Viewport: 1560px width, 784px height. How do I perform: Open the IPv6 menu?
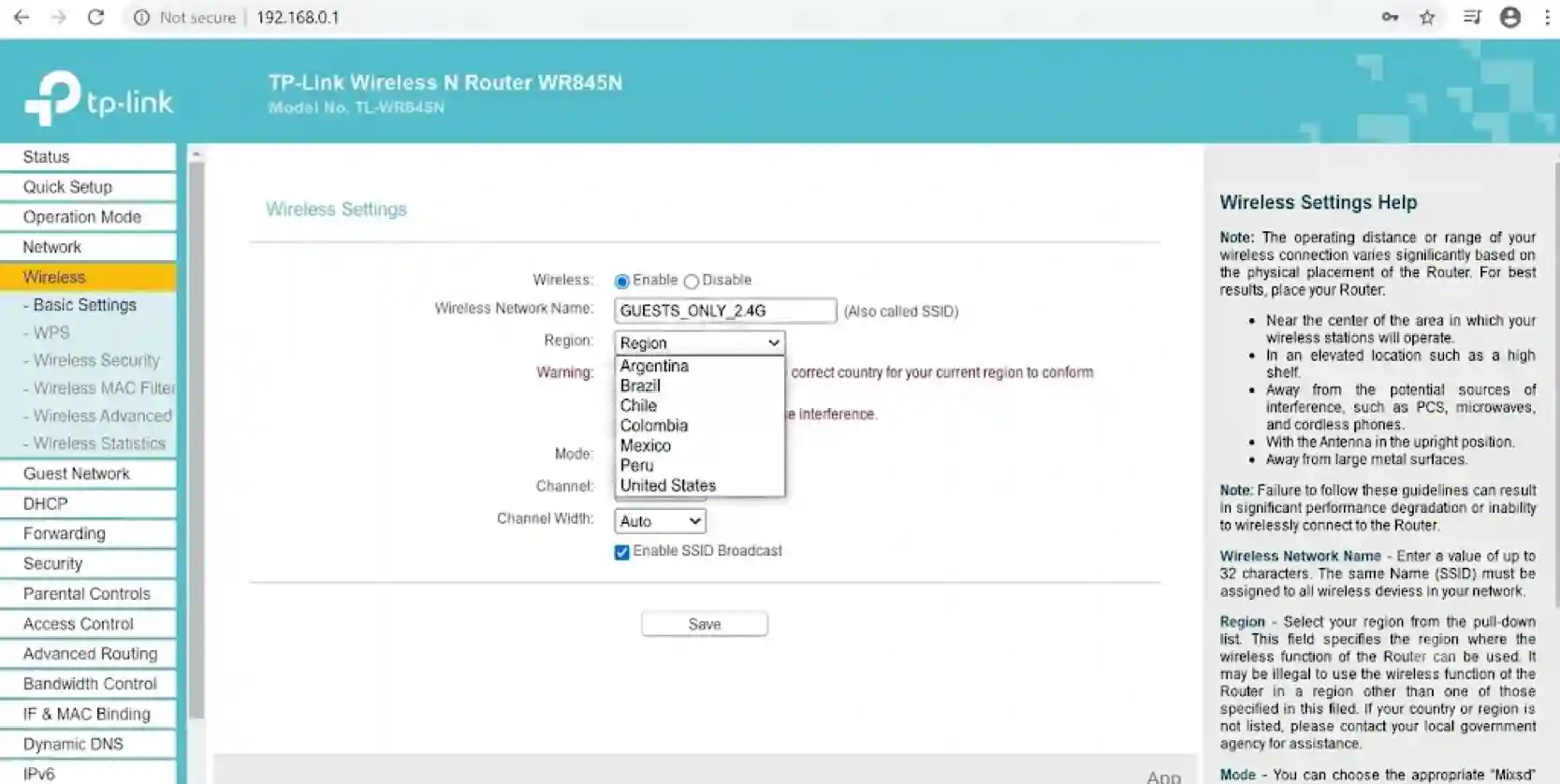[x=88, y=773]
